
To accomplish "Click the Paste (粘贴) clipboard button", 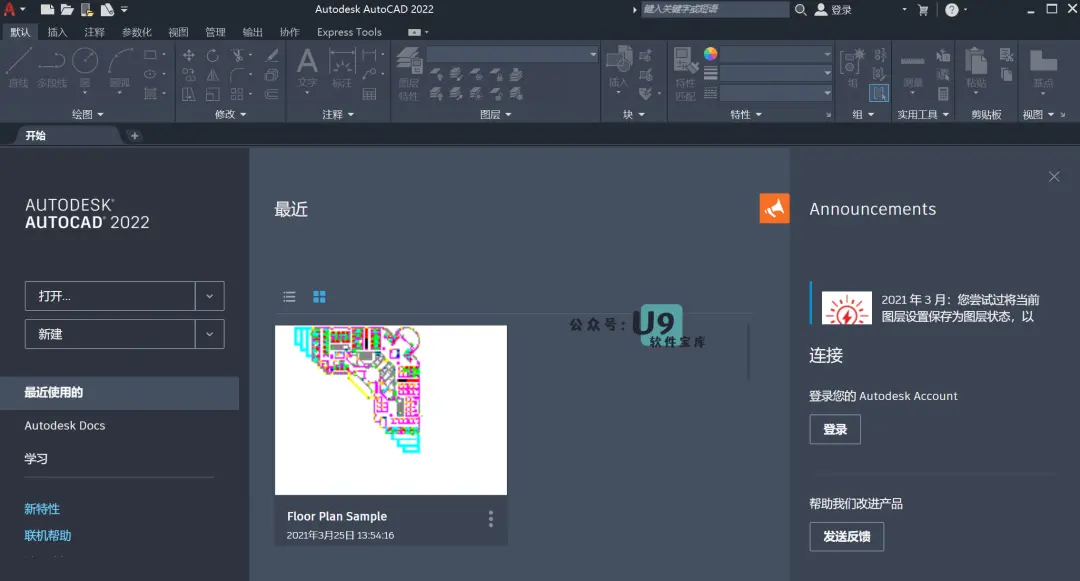I will [976, 68].
